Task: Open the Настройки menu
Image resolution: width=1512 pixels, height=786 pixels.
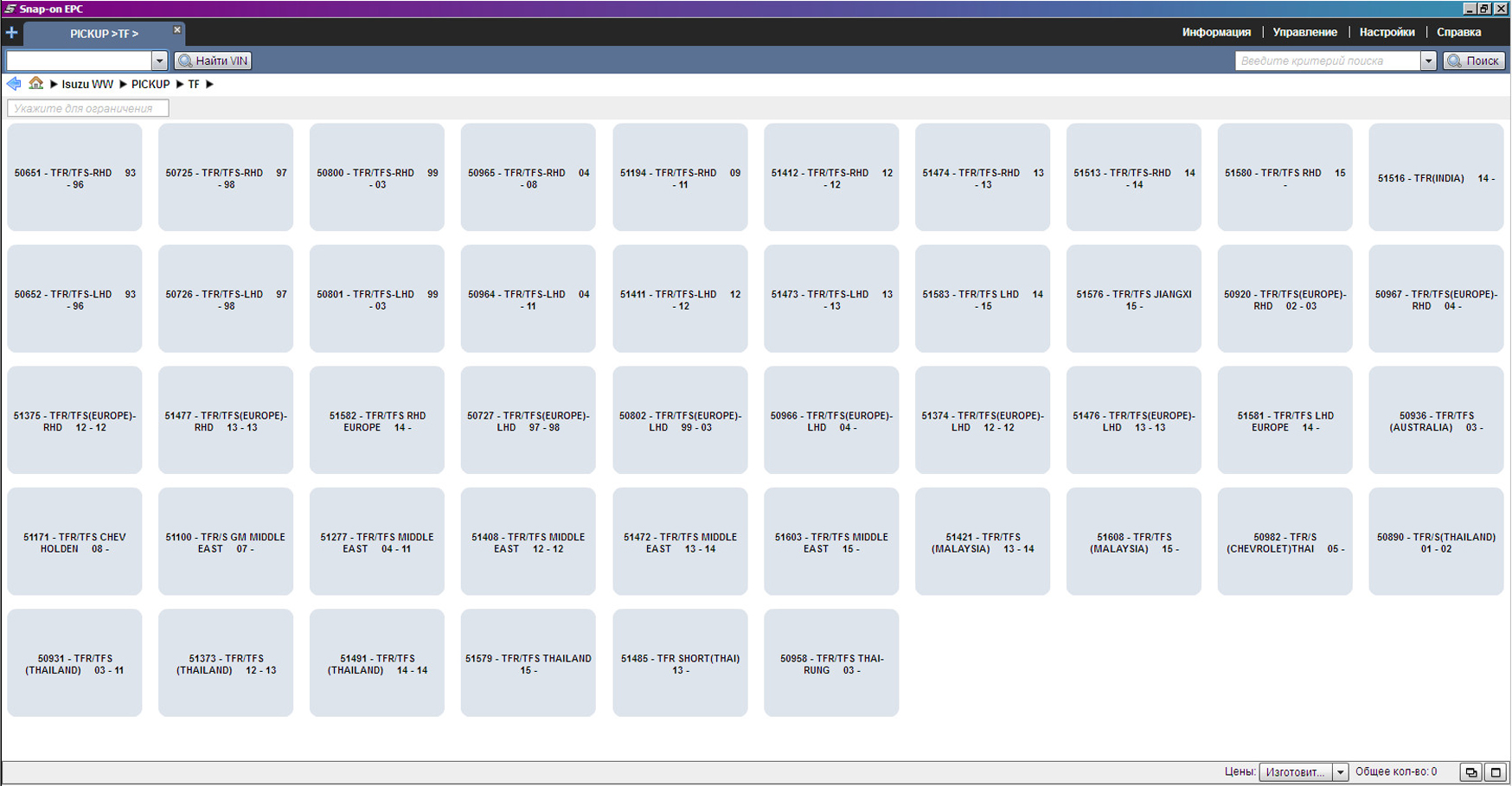Action: [1387, 32]
